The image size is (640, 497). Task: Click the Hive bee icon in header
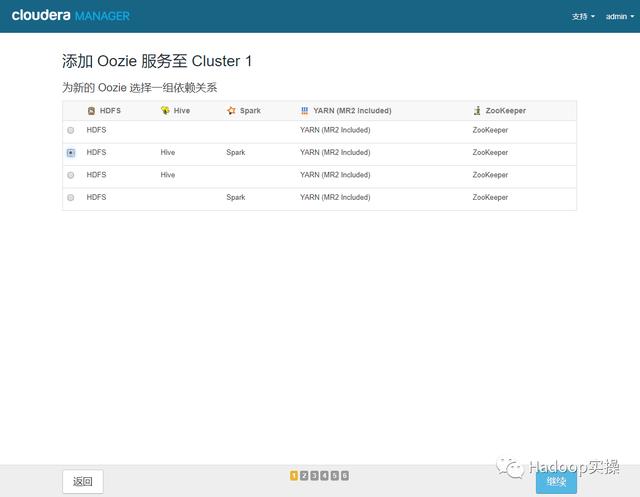point(165,110)
